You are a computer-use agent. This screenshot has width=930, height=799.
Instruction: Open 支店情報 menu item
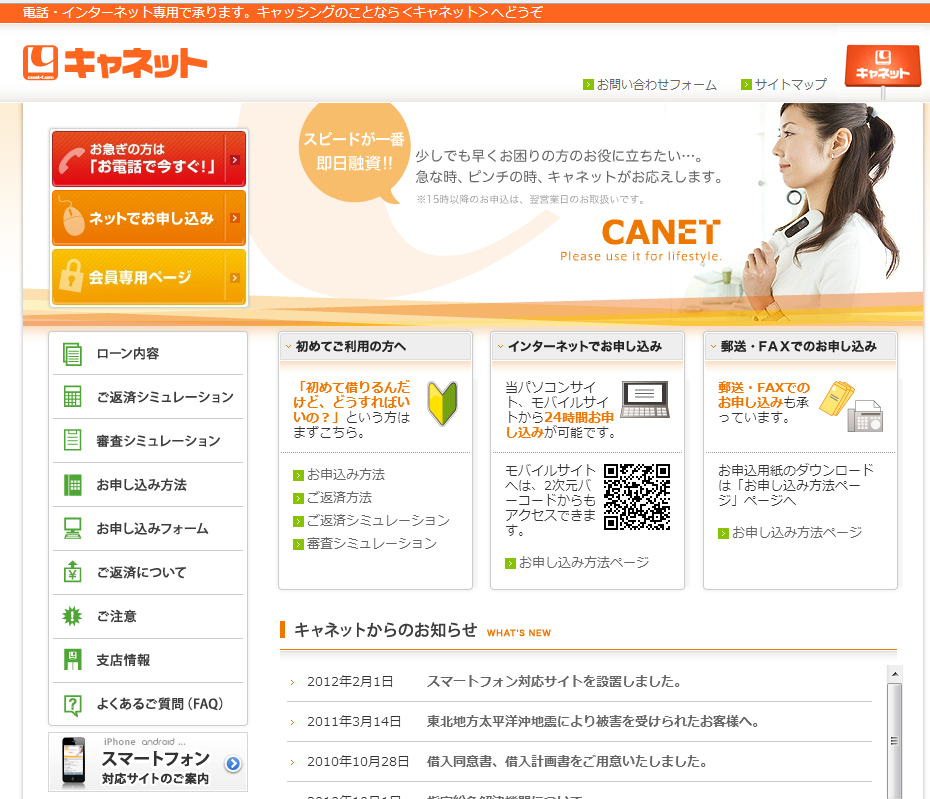coord(148,660)
